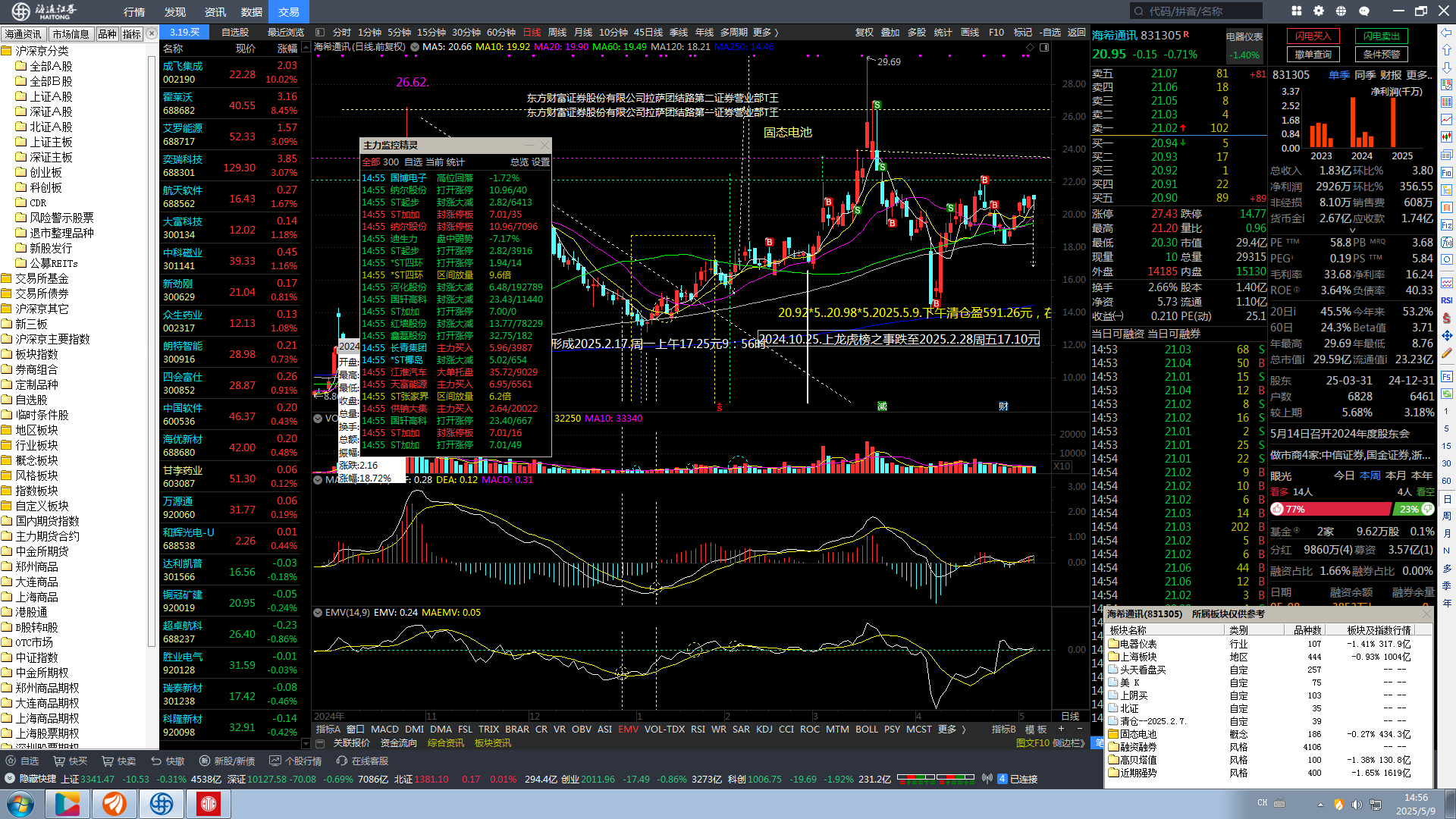The width and height of the screenshot is (1456, 819).
Task: Click the up arrow icon on right sidebar
Action: pos(1447,49)
